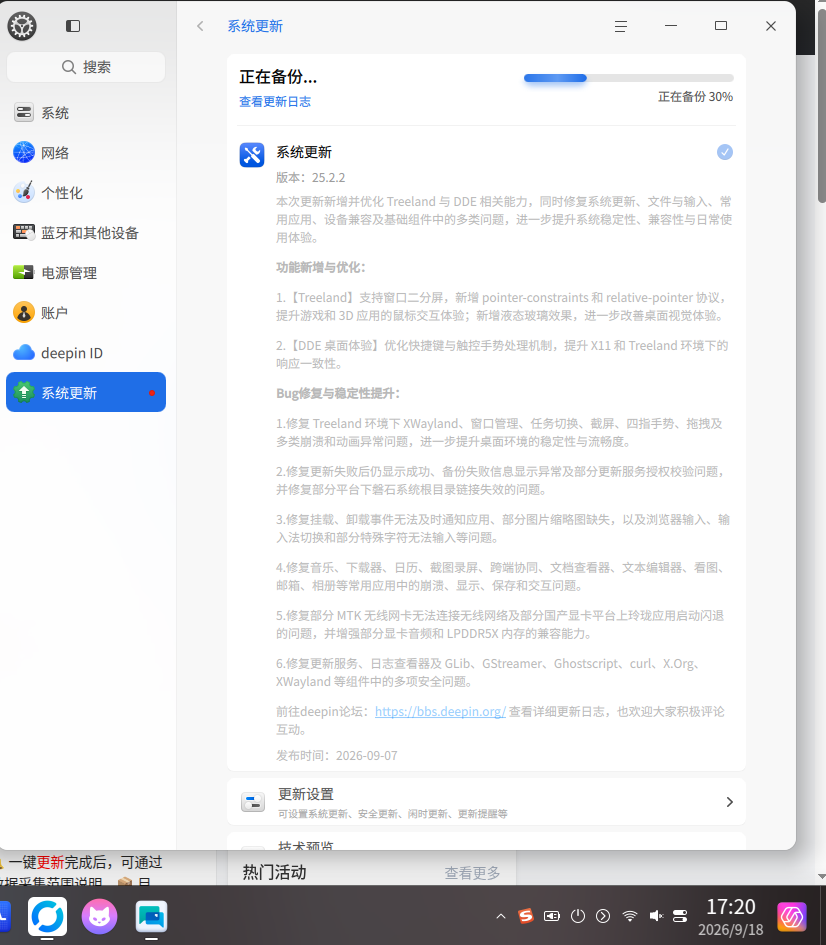Open the 系统 settings category

(x=86, y=113)
